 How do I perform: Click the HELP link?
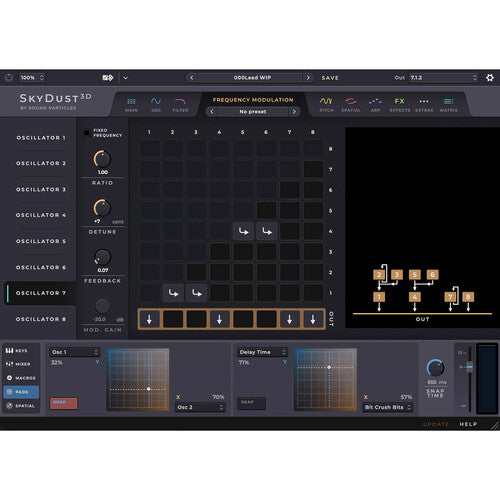tap(468, 424)
